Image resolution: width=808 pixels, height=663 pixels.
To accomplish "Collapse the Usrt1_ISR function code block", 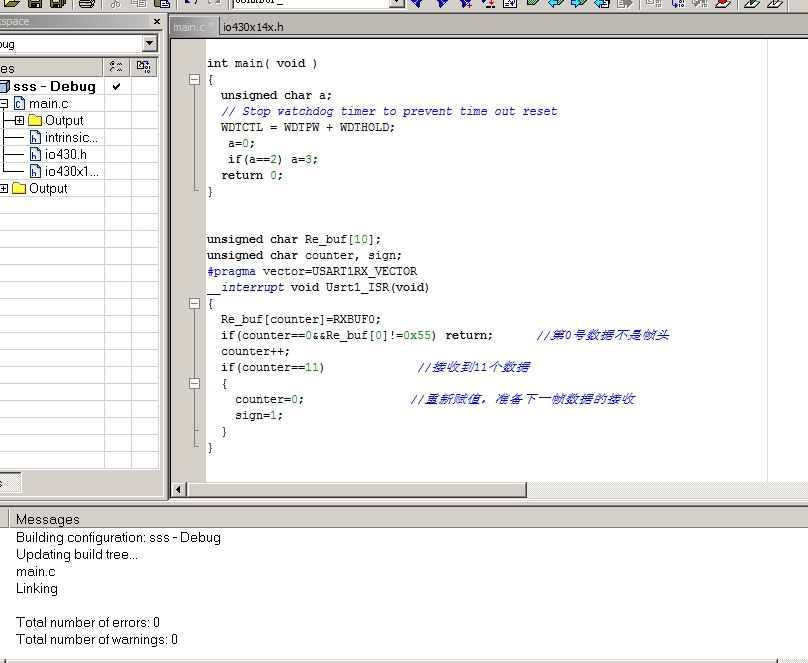I will tap(194, 303).
